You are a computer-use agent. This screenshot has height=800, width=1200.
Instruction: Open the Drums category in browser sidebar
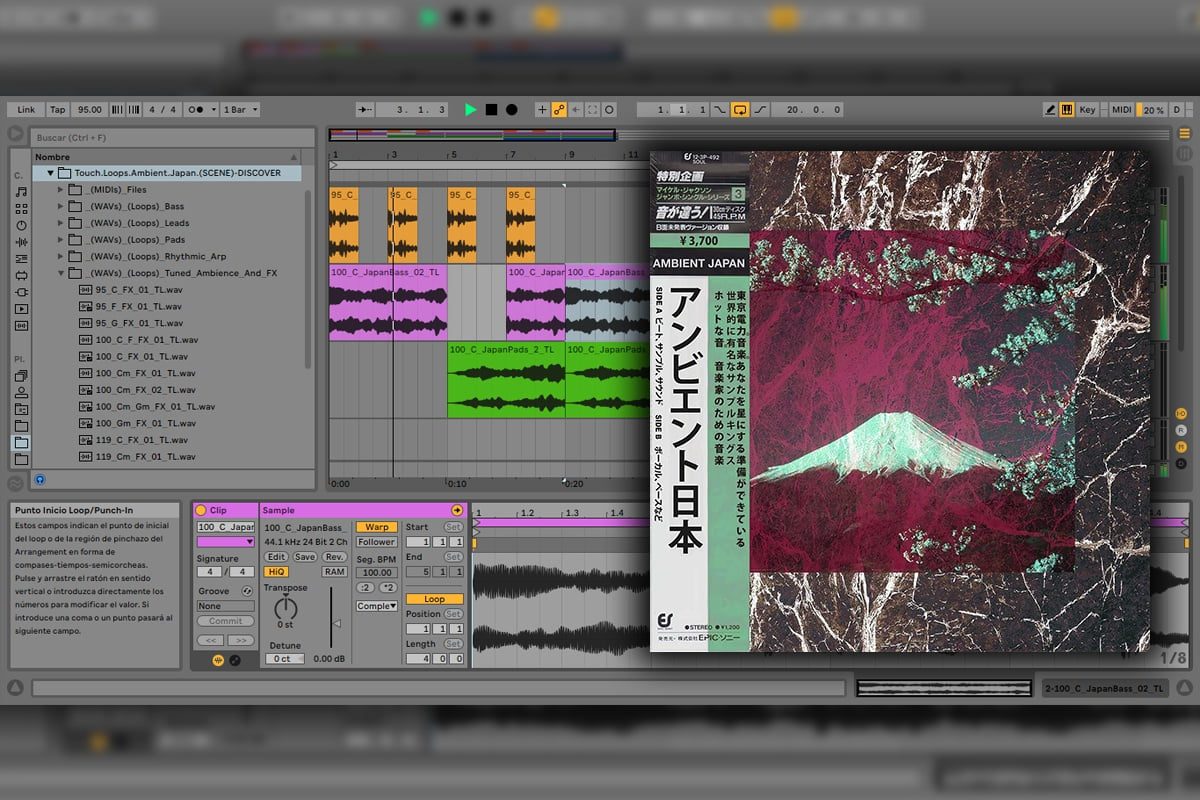(21, 209)
